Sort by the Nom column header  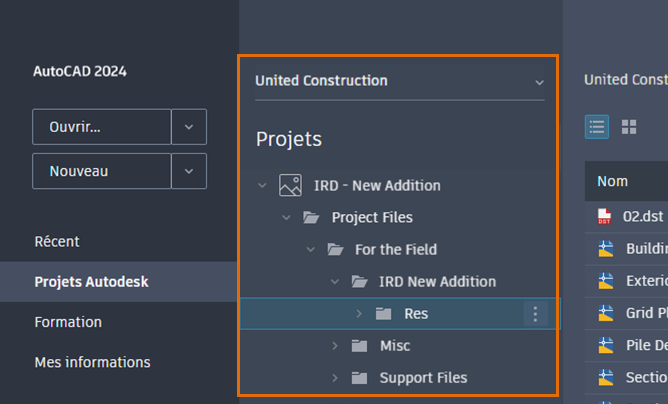[612, 181]
